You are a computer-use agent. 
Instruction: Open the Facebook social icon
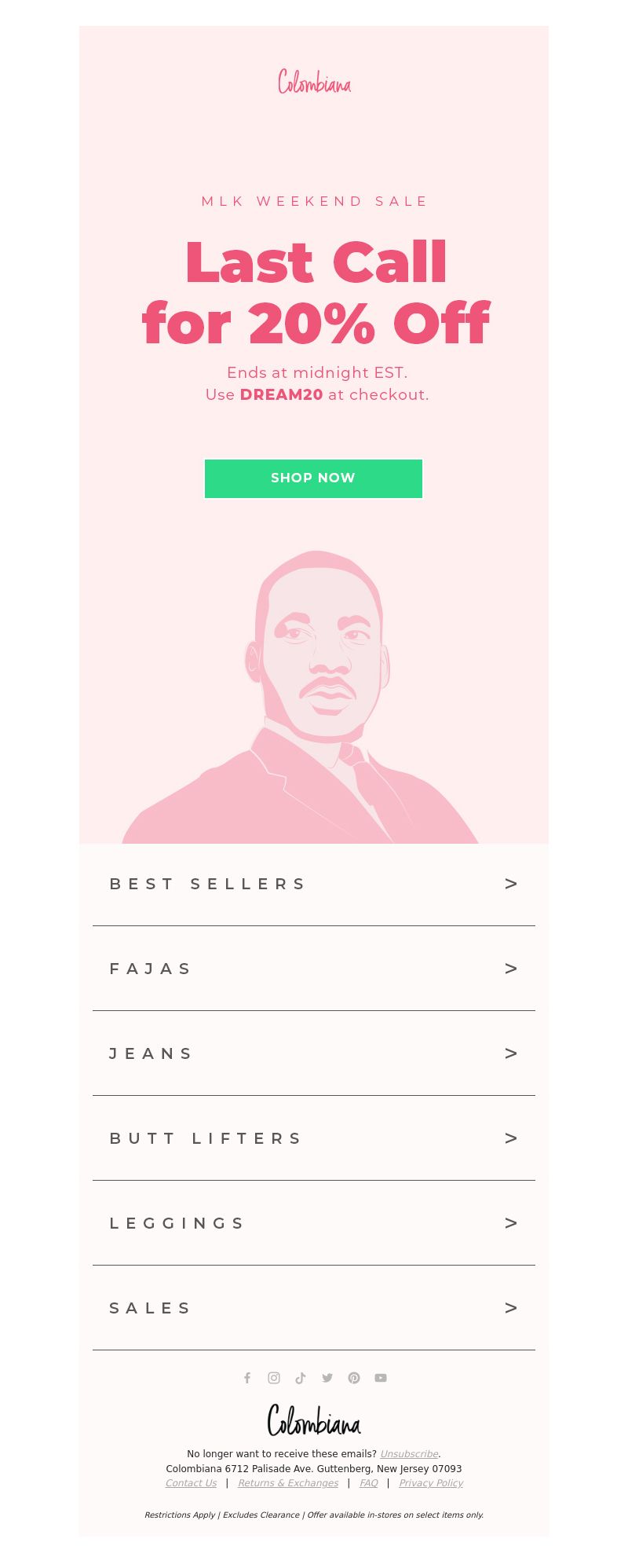point(247,1378)
